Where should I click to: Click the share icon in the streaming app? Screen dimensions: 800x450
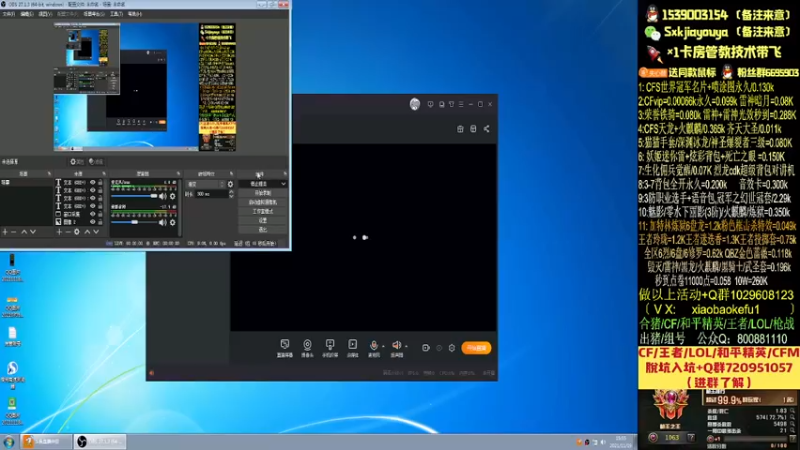point(486,129)
